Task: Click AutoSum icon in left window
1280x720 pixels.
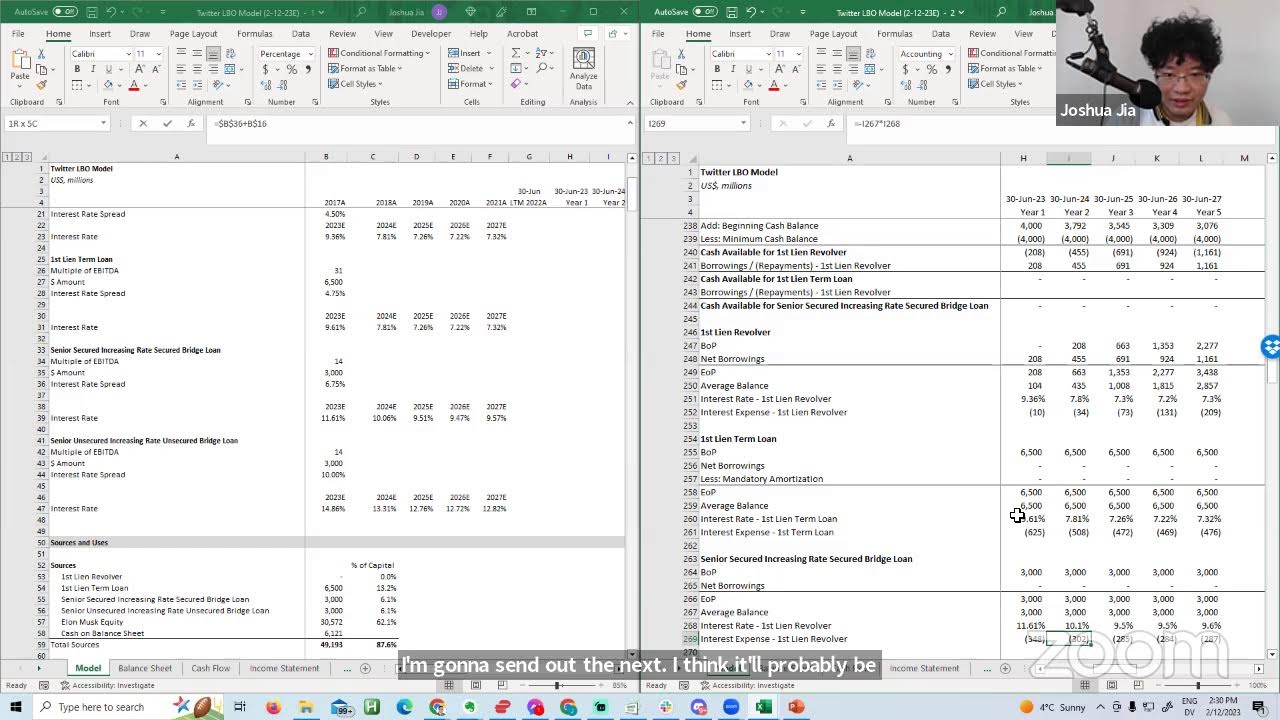Action: (515, 54)
